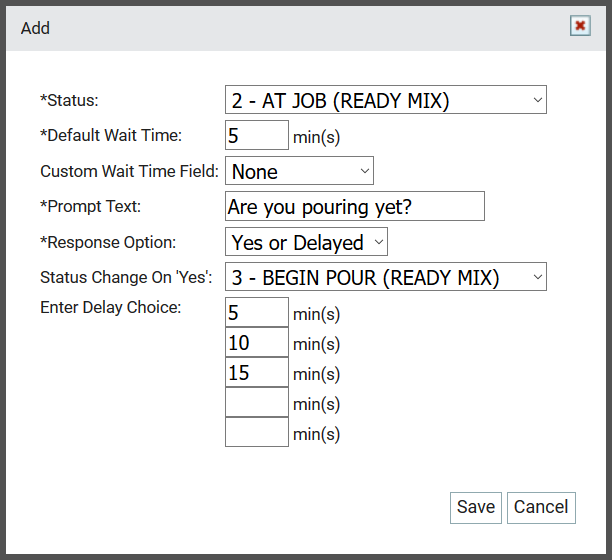This screenshot has height=560, width=612.
Task: Click the '*Status:' field label
Action: pyautogui.click(x=69, y=100)
